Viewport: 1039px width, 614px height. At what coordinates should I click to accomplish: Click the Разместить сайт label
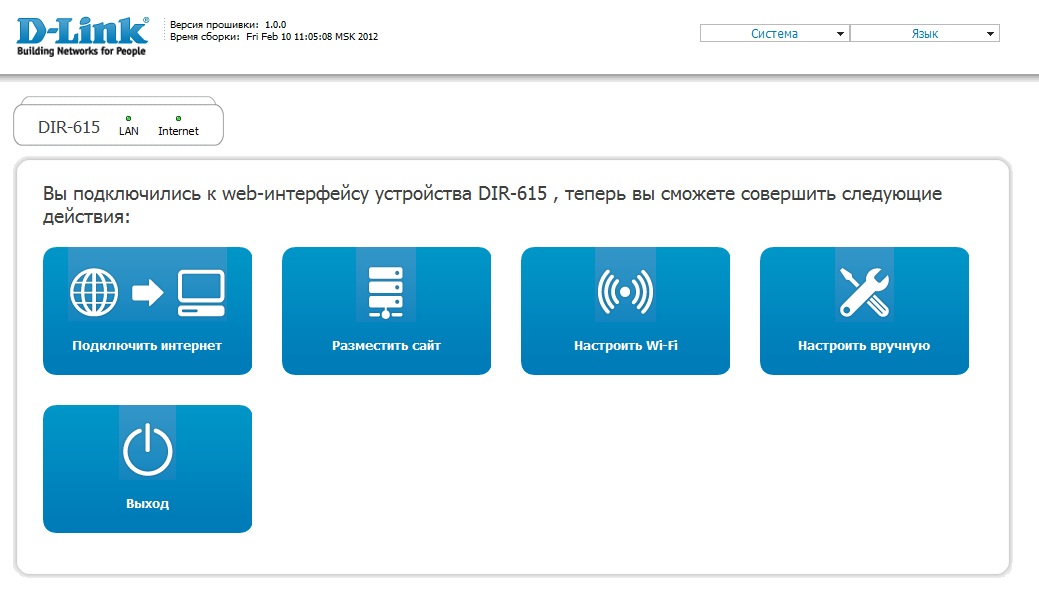(386, 346)
